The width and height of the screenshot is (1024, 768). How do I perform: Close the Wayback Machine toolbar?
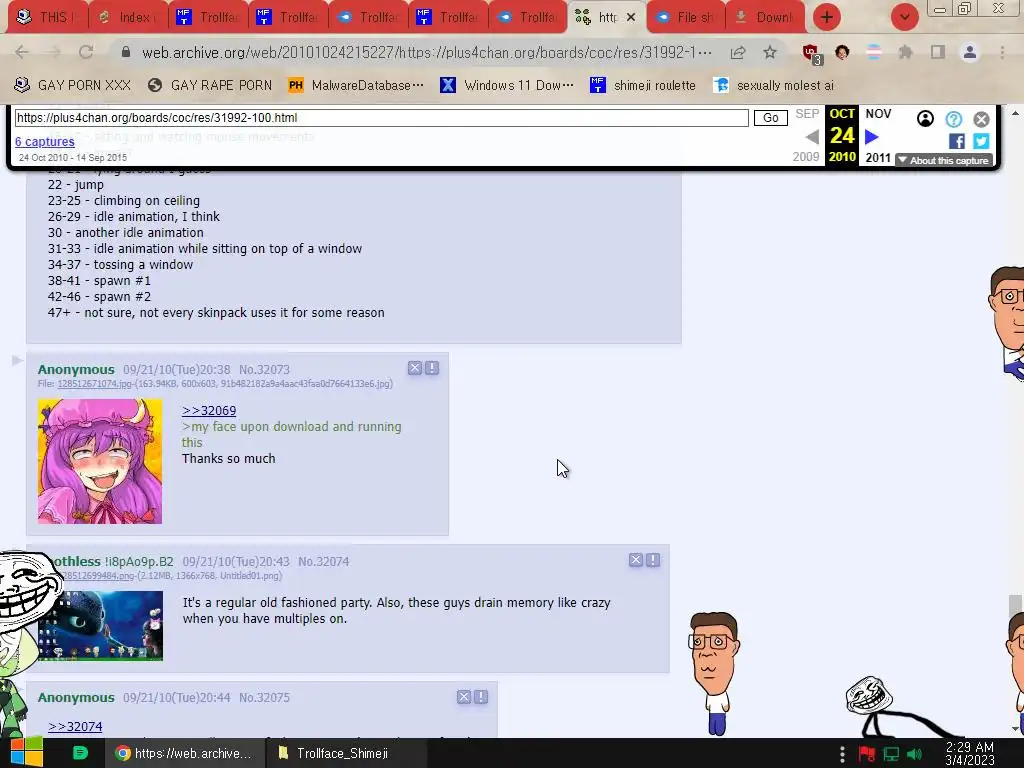coord(981,119)
